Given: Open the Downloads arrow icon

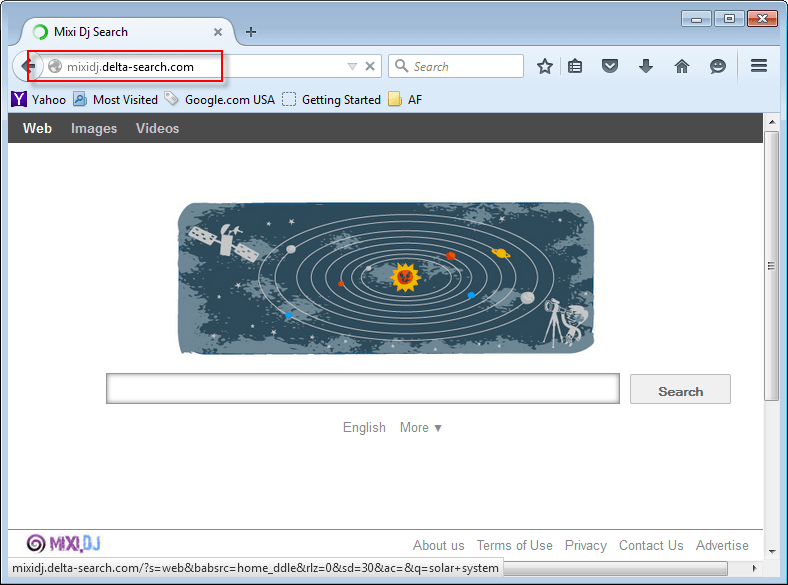Looking at the screenshot, I should [646, 66].
